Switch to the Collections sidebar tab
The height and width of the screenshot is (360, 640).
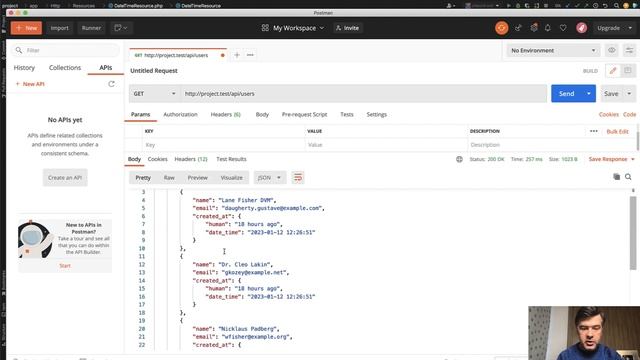65,68
